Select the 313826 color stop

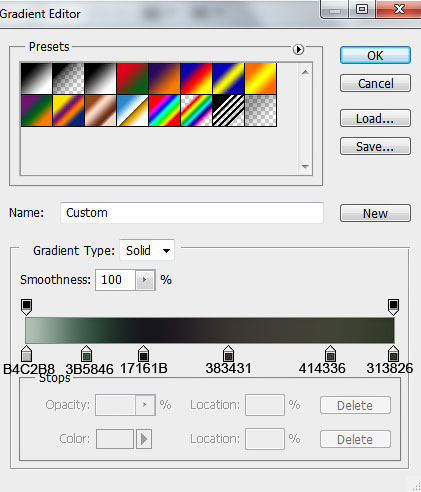(x=393, y=354)
